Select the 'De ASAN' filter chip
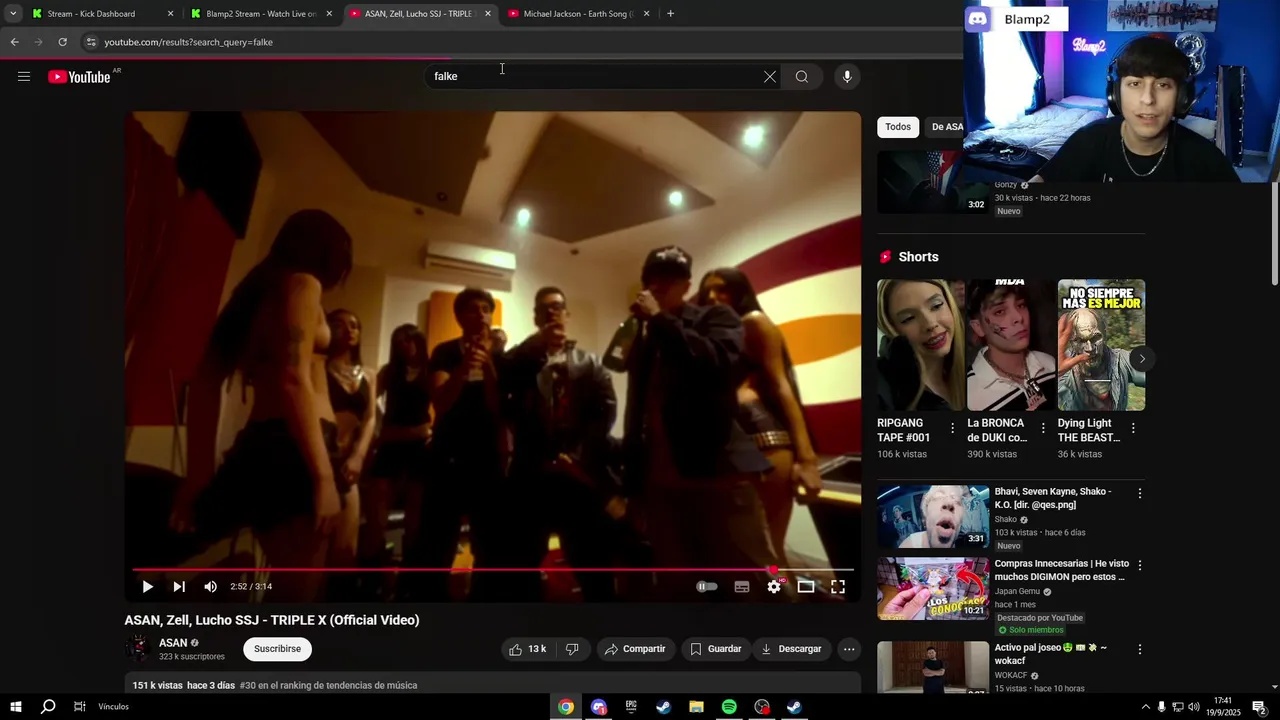This screenshot has height=720, width=1280. 946,127
